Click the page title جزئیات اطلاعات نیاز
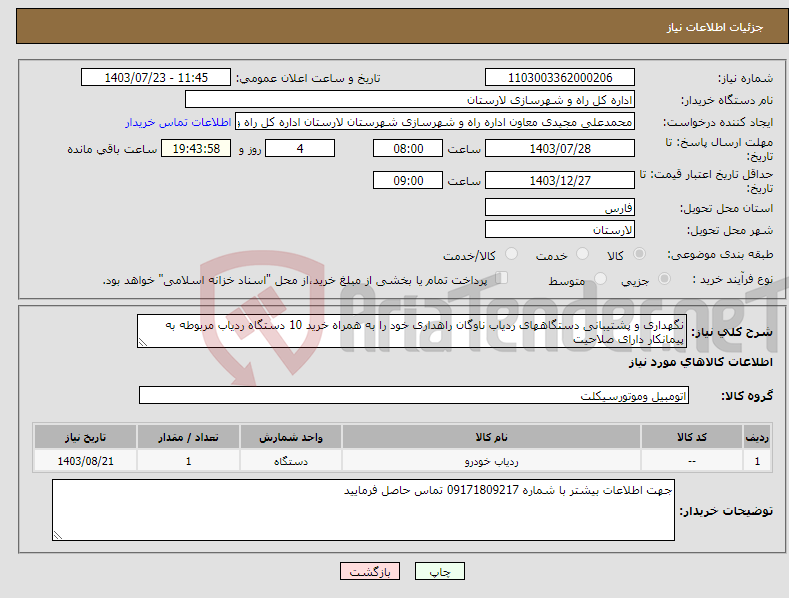789x598 pixels. [x=715, y=27]
